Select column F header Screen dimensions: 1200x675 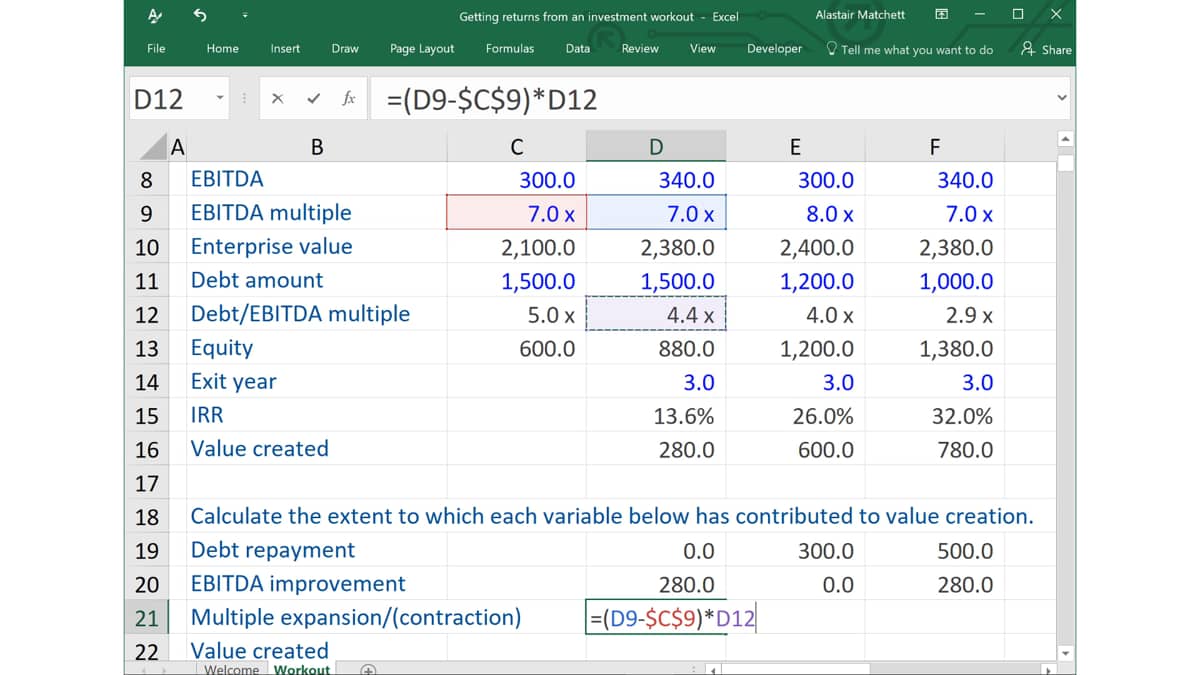point(934,147)
